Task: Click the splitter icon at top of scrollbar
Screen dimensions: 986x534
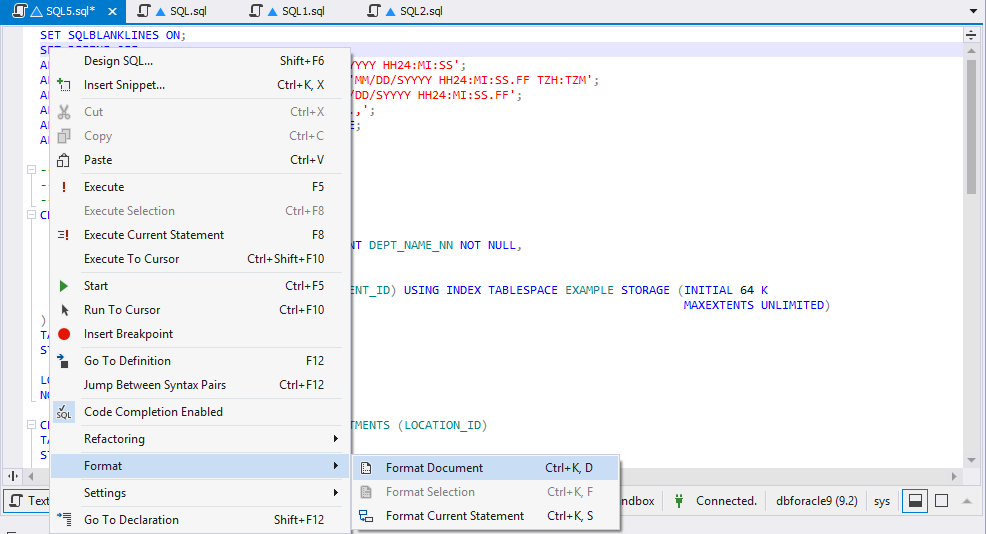Action: point(971,35)
